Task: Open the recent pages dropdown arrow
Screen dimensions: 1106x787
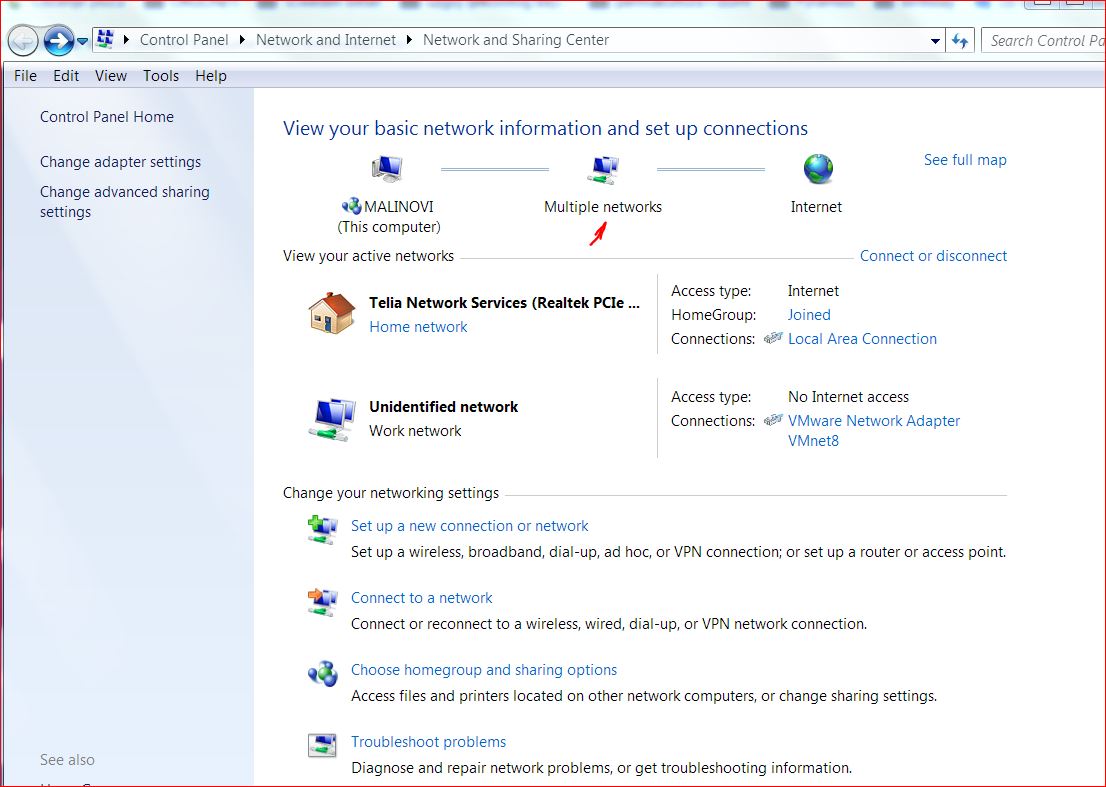Action: pyautogui.click(x=83, y=41)
